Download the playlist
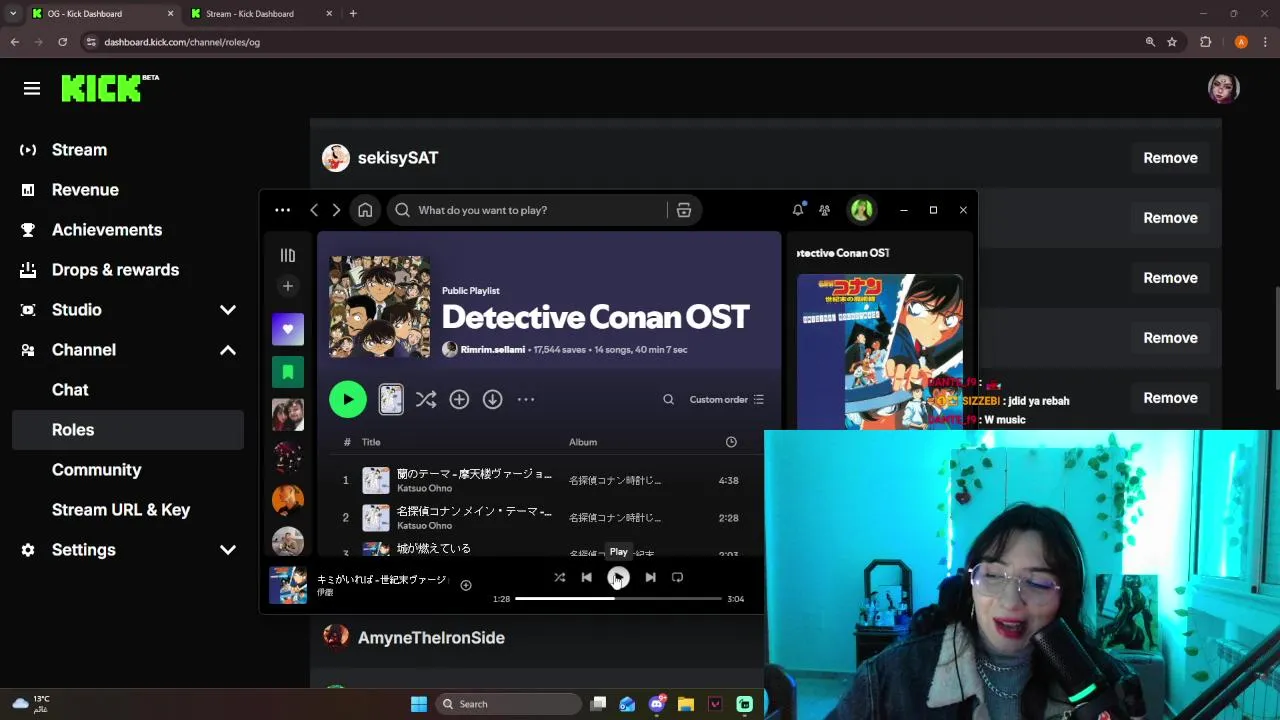 pos(492,400)
